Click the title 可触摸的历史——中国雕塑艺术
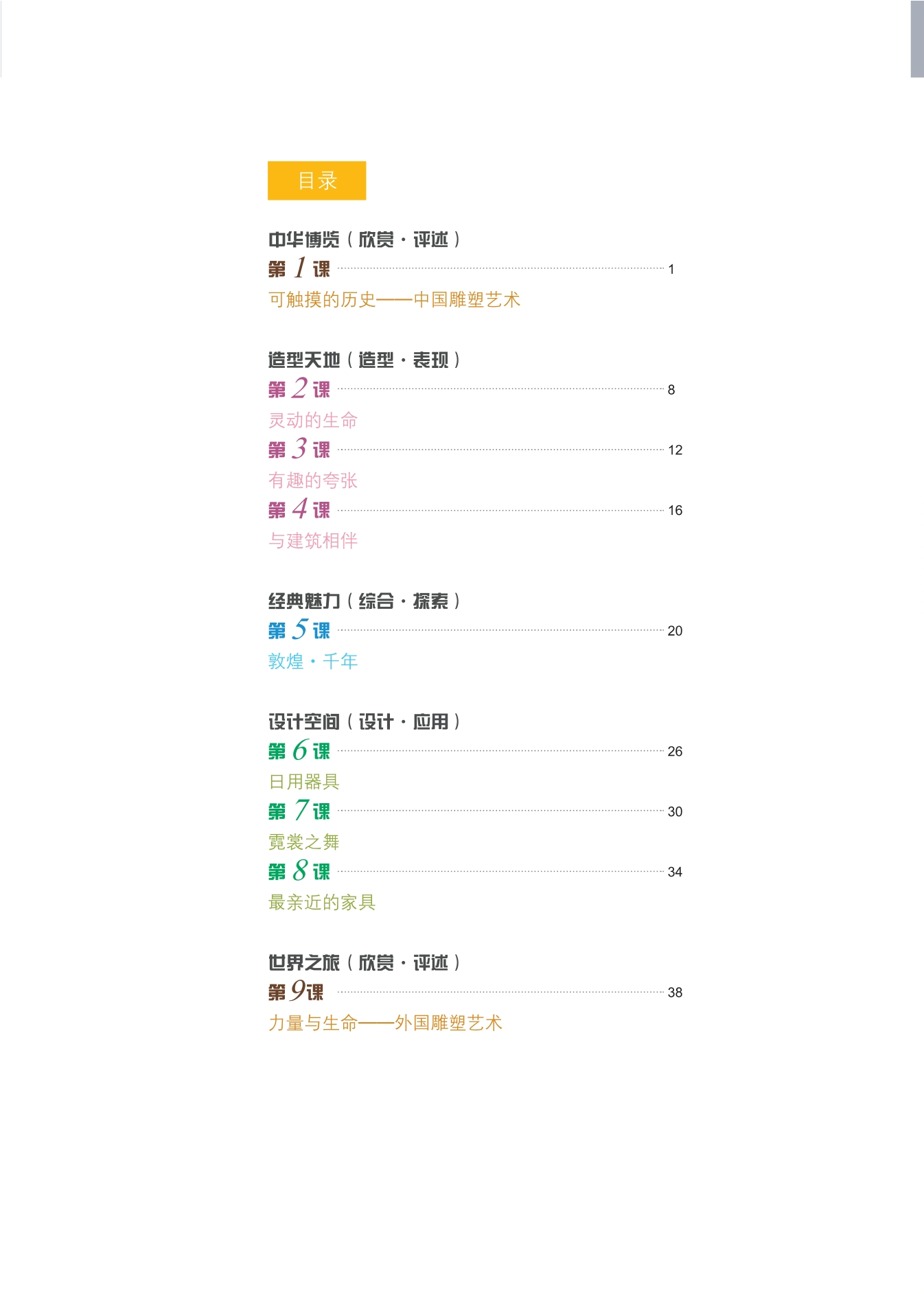 pyautogui.click(x=394, y=300)
